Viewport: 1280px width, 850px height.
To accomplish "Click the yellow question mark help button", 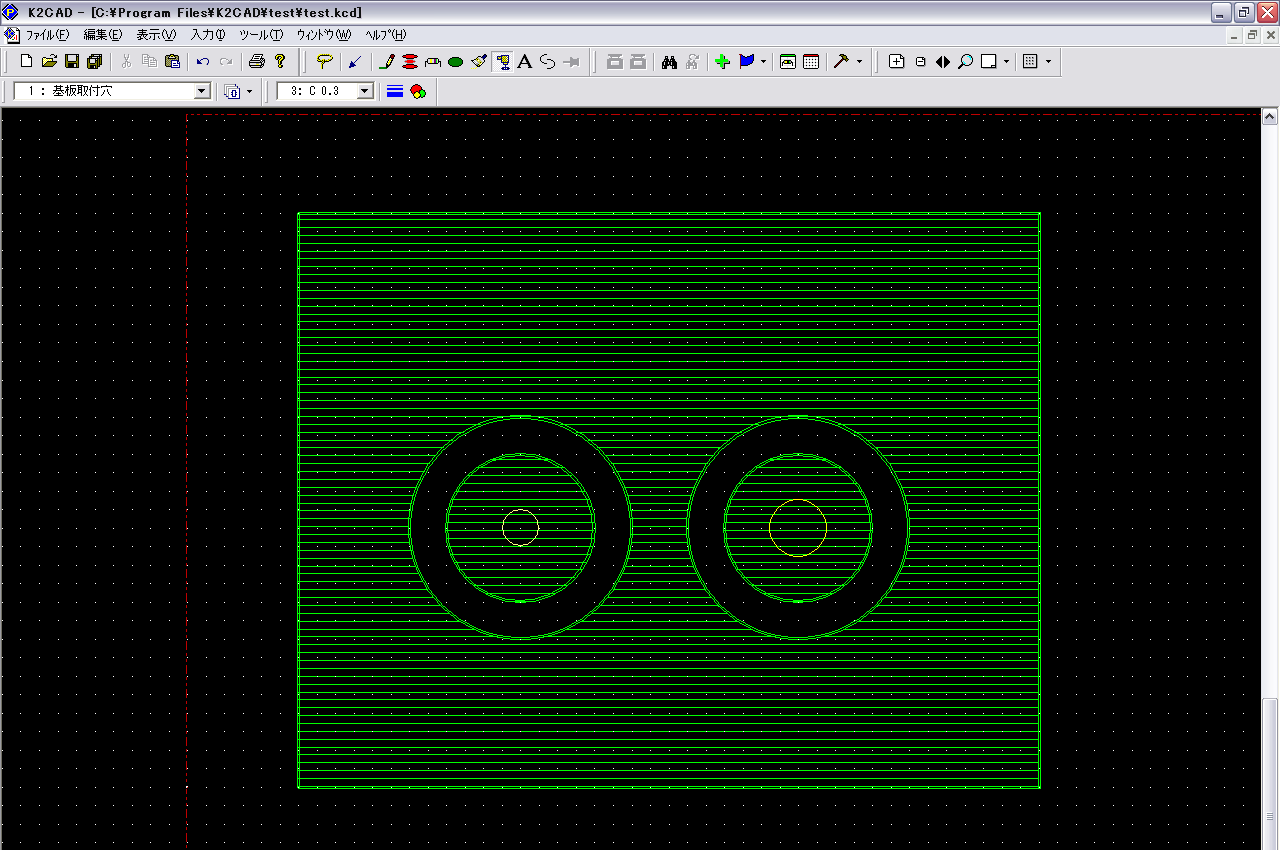I will [280, 62].
